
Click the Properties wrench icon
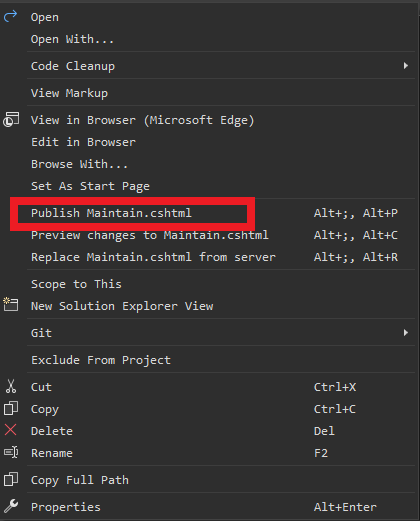pos(11,506)
